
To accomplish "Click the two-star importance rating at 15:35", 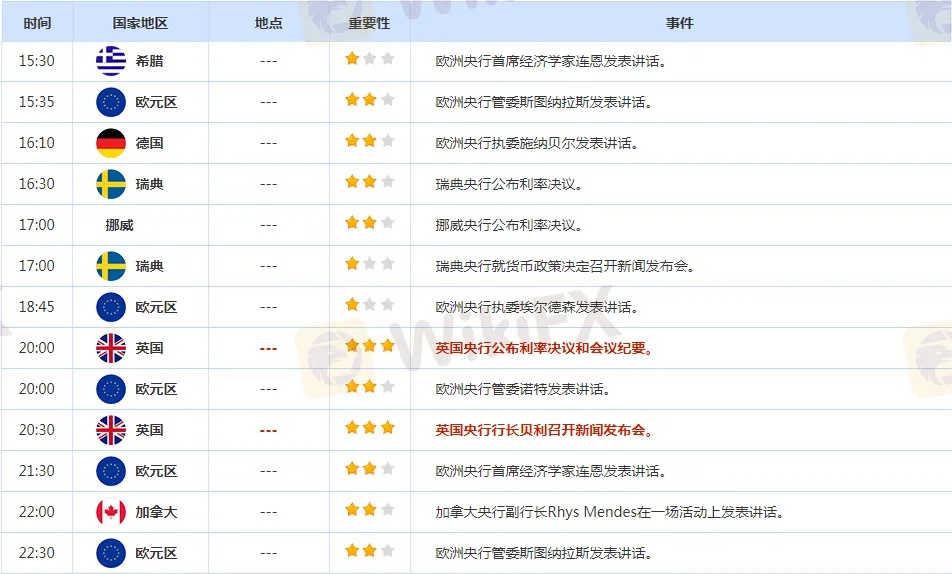I will [370, 100].
